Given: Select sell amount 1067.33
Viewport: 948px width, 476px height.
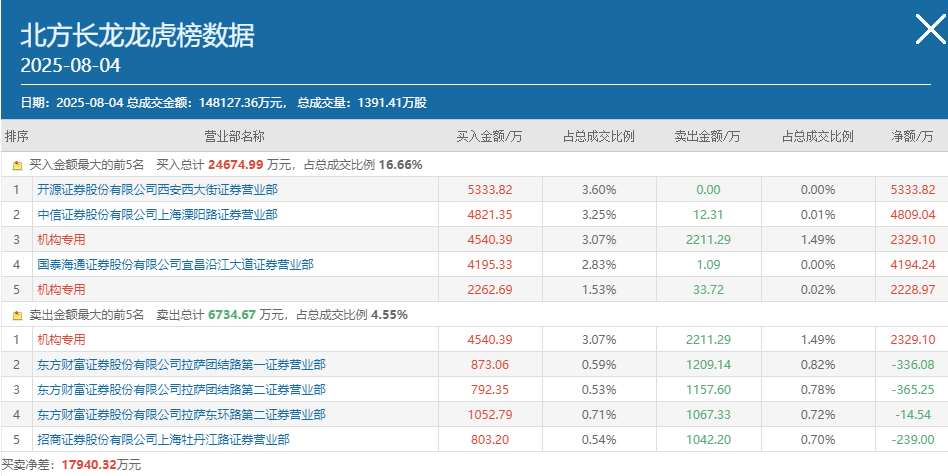Looking at the screenshot, I should coord(708,415).
